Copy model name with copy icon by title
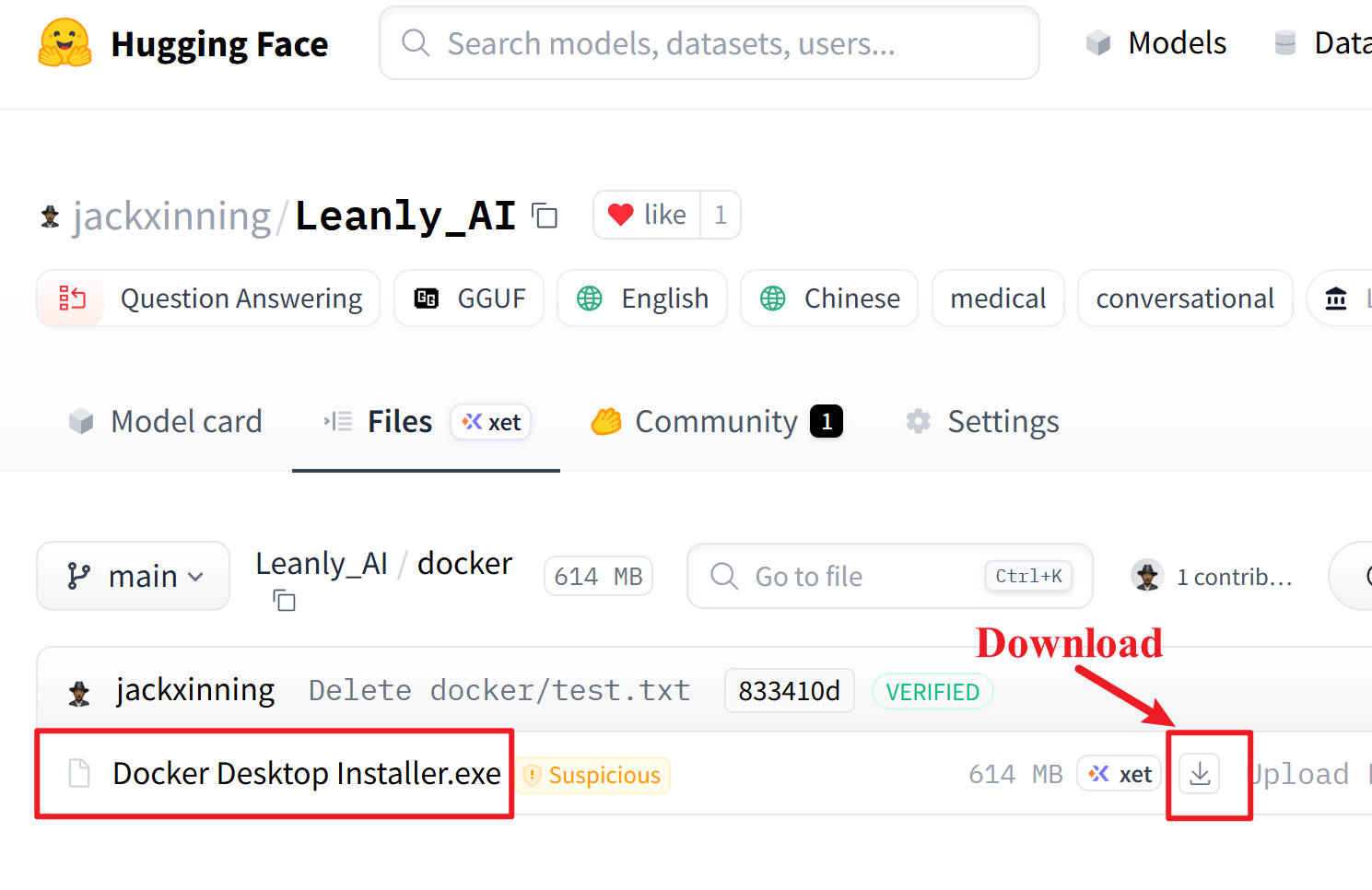 tap(545, 216)
